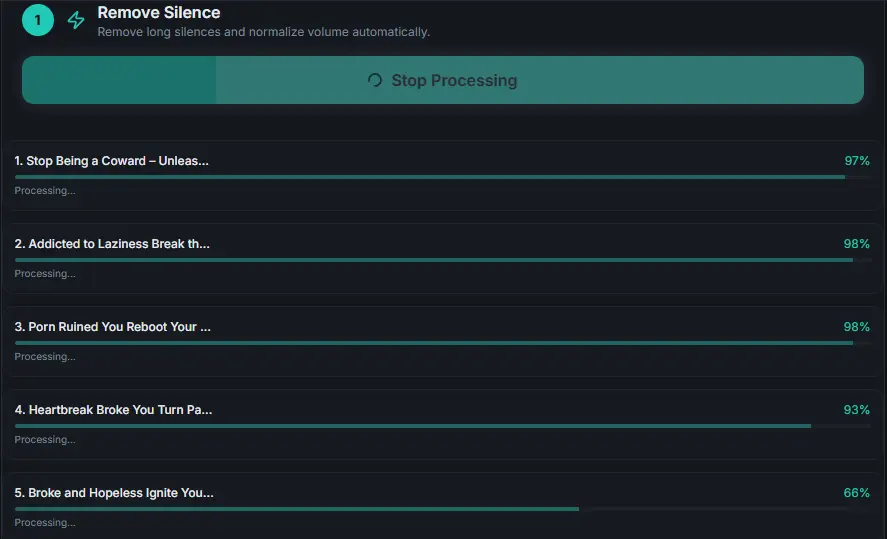Image resolution: width=887 pixels, height=539 pixels.
Task: Click the step 1 circle badge
Action: click(x=38, y=20)
